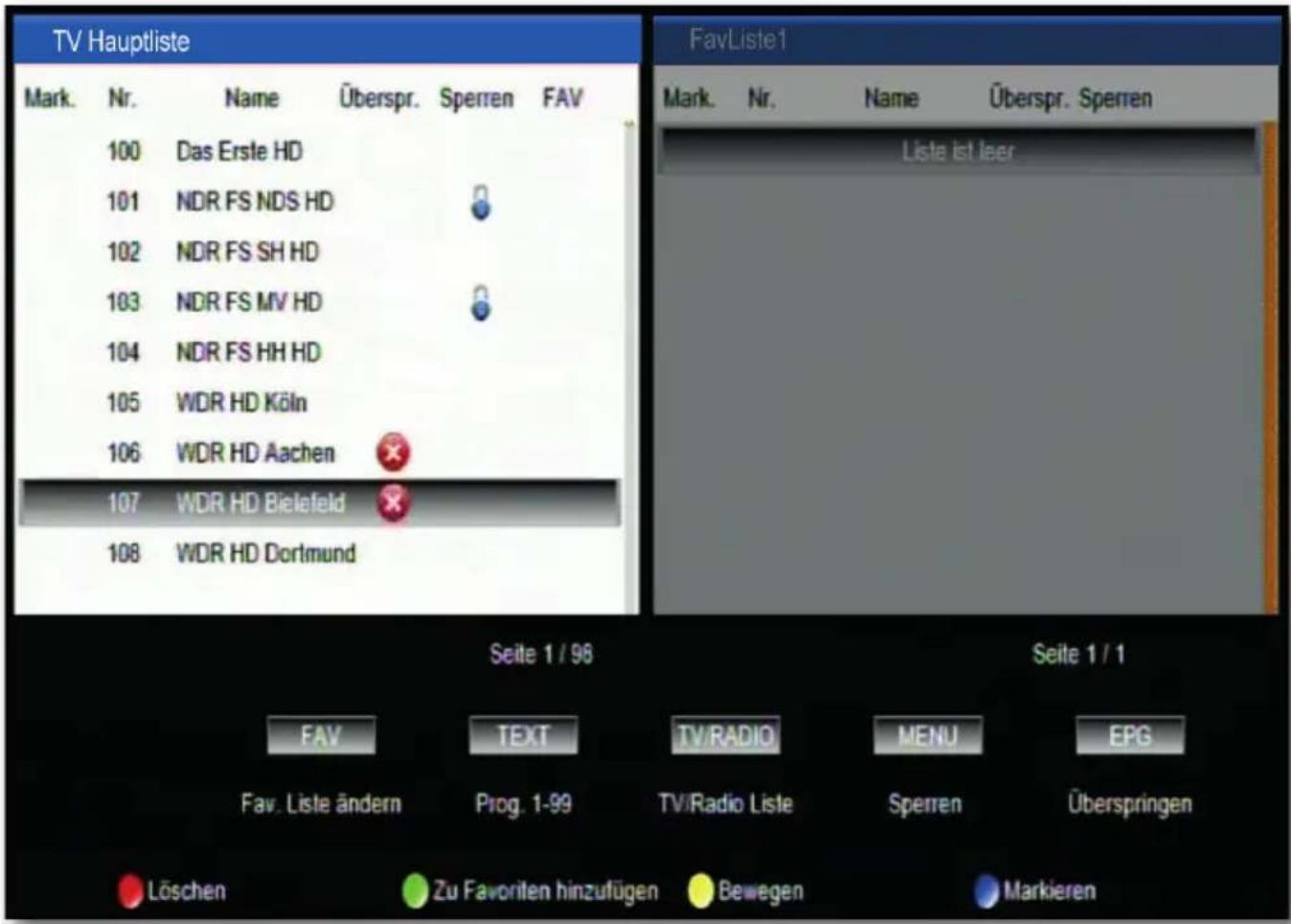Click the 'Prog. 1-99' label
This screenshot has width=1291, height=924.
tap(523, 803)
